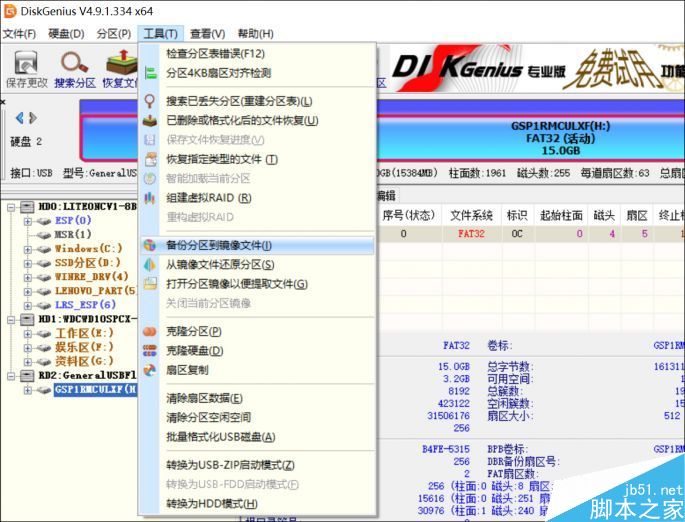Click the 文件系统 column header

pyautogui.click(x=471, y=215)
